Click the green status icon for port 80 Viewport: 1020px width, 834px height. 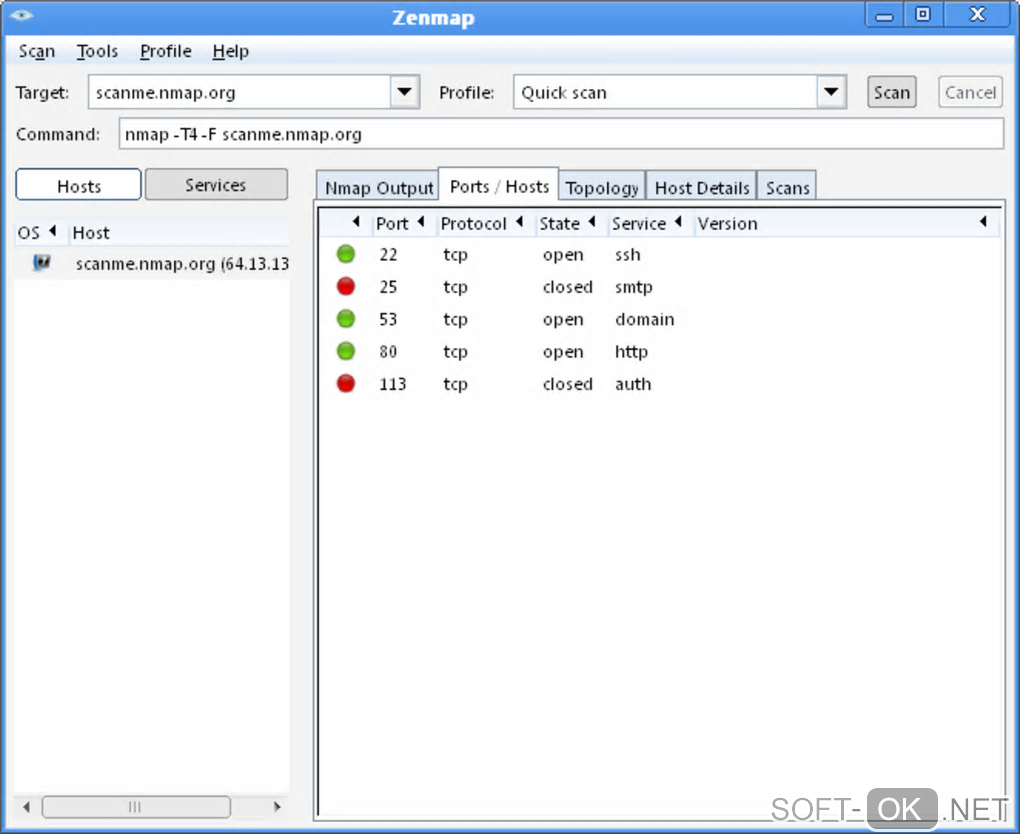(x=346, y=351)
